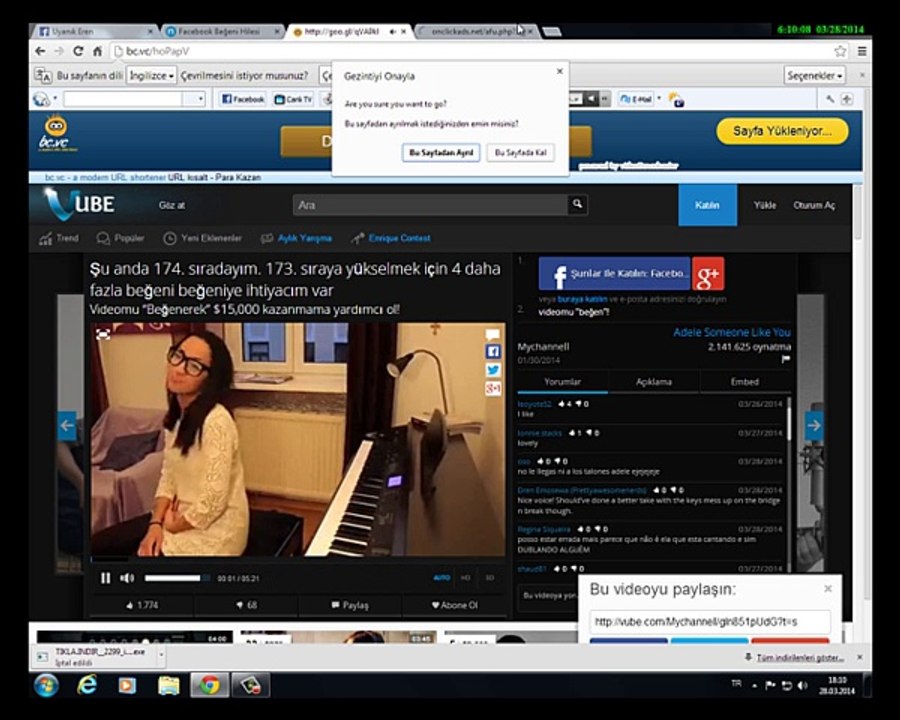Switch to the Facebook Beğeni Hilesi tab
The image size is (900, 720).
pyautogui.click(x=221, y=32)
